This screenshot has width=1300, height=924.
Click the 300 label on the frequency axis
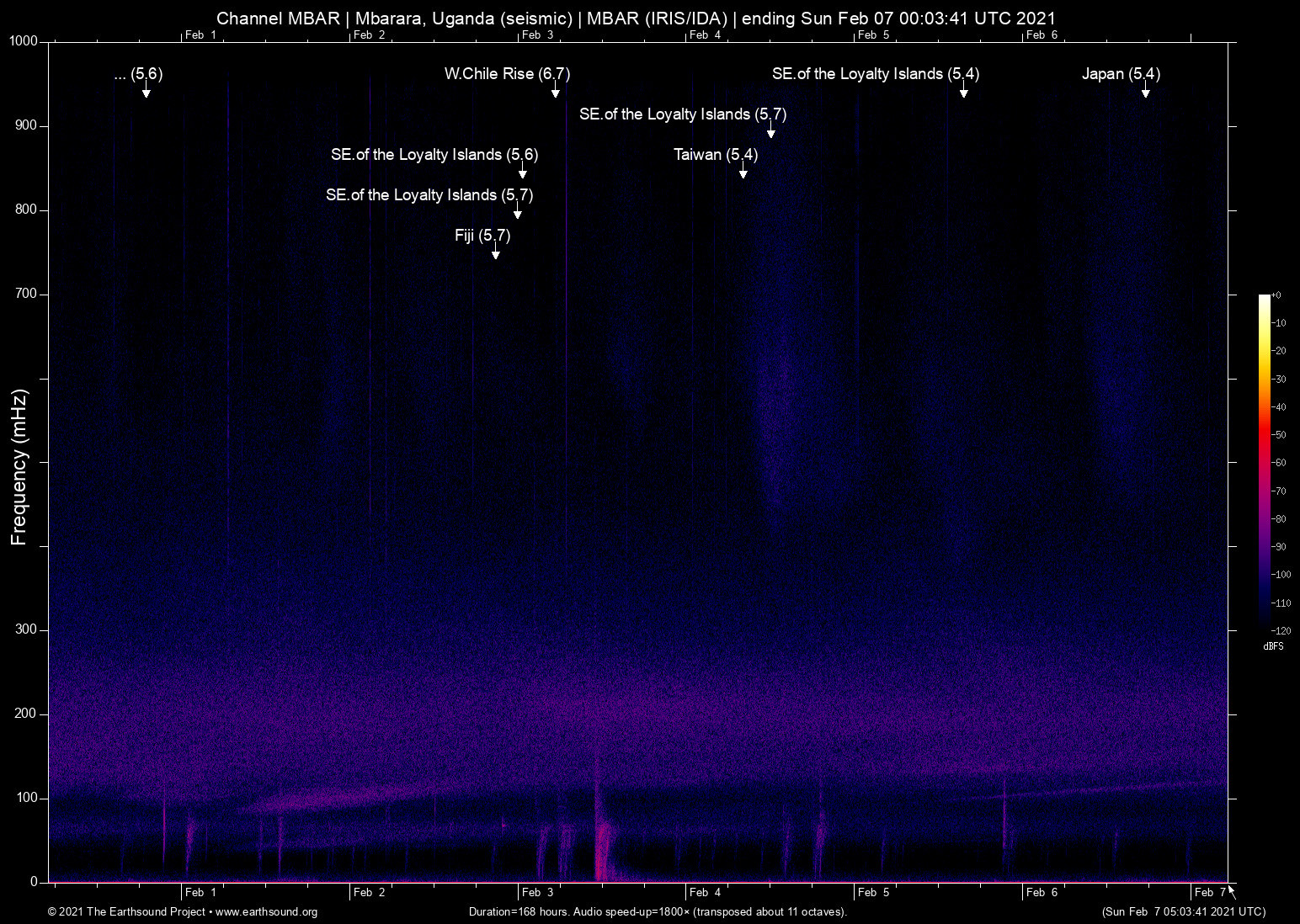click(26, 629)
